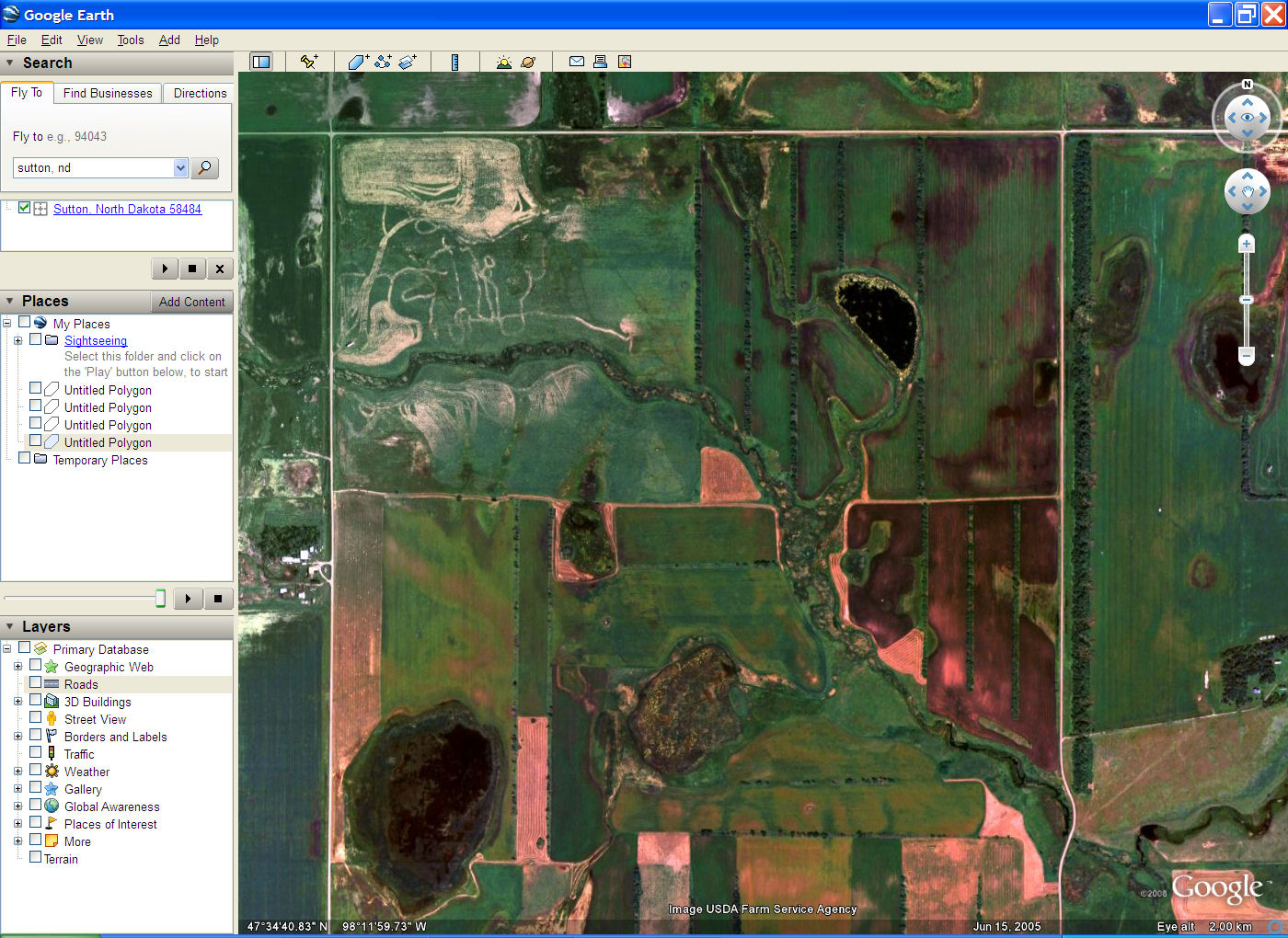Image resolution: width=1288 pixels, height=938 pixels.
Task: Expand the Geographic Web layer
Action: coord(18,667)
